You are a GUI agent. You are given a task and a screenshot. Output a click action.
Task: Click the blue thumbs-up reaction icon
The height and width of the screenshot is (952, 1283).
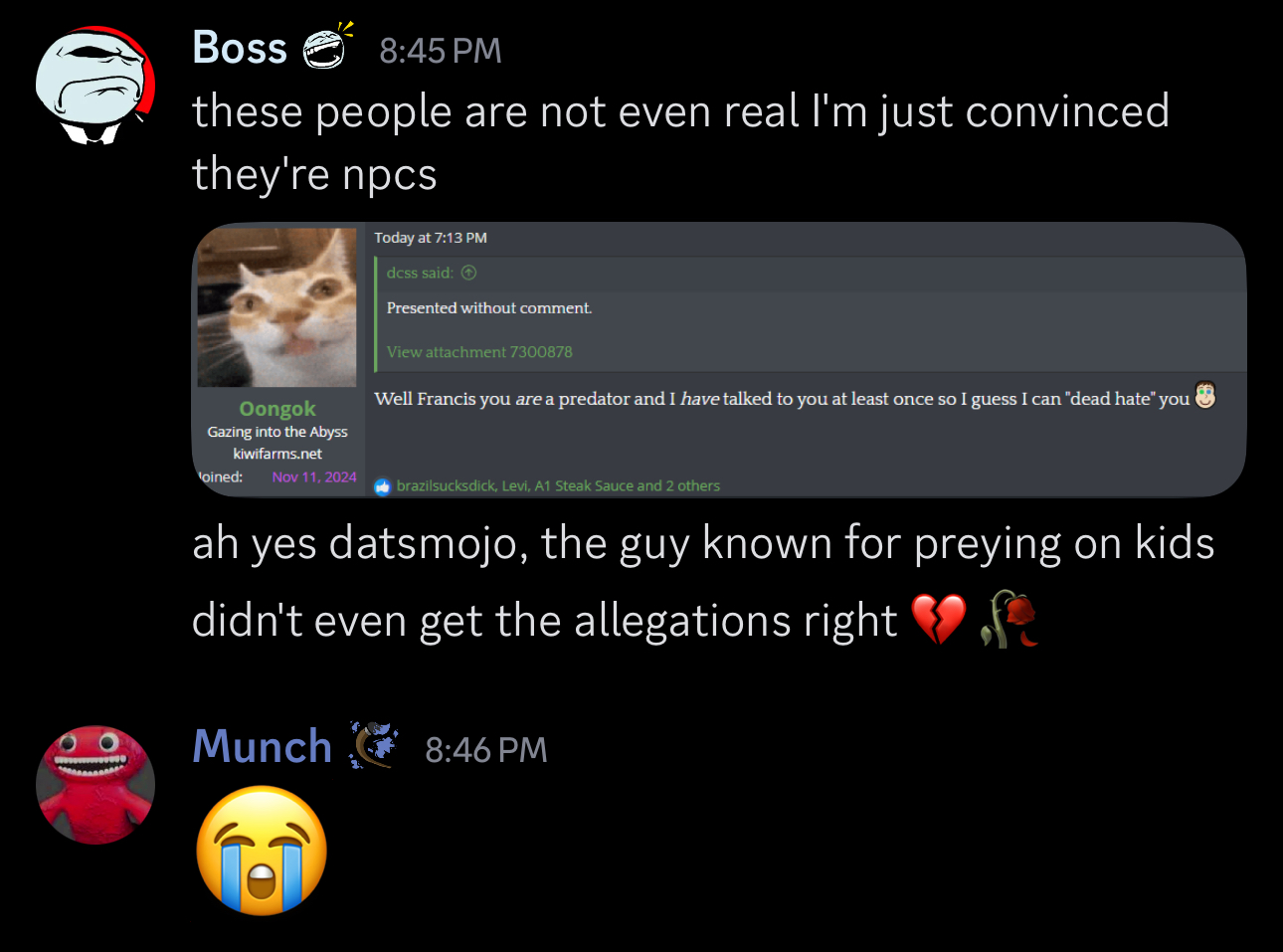[383, 486]
